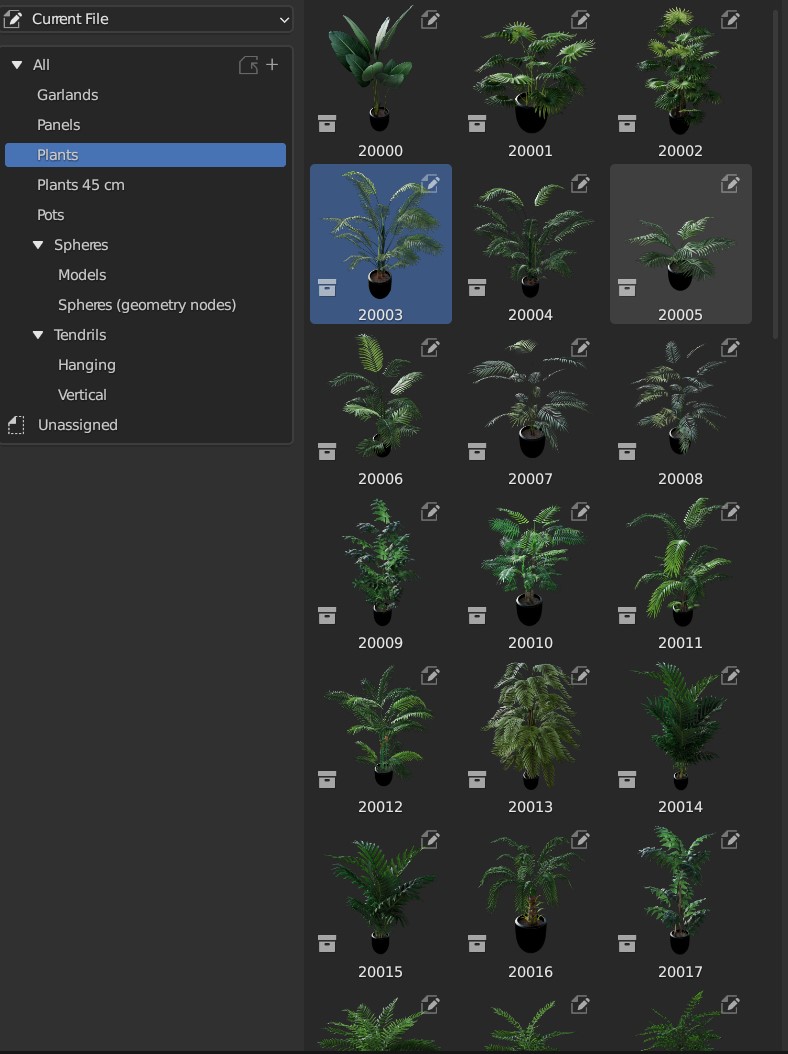The image size is (788, 1054).
Task: Click the catalog filter icon beside the plus
Action: pos(248,64)
